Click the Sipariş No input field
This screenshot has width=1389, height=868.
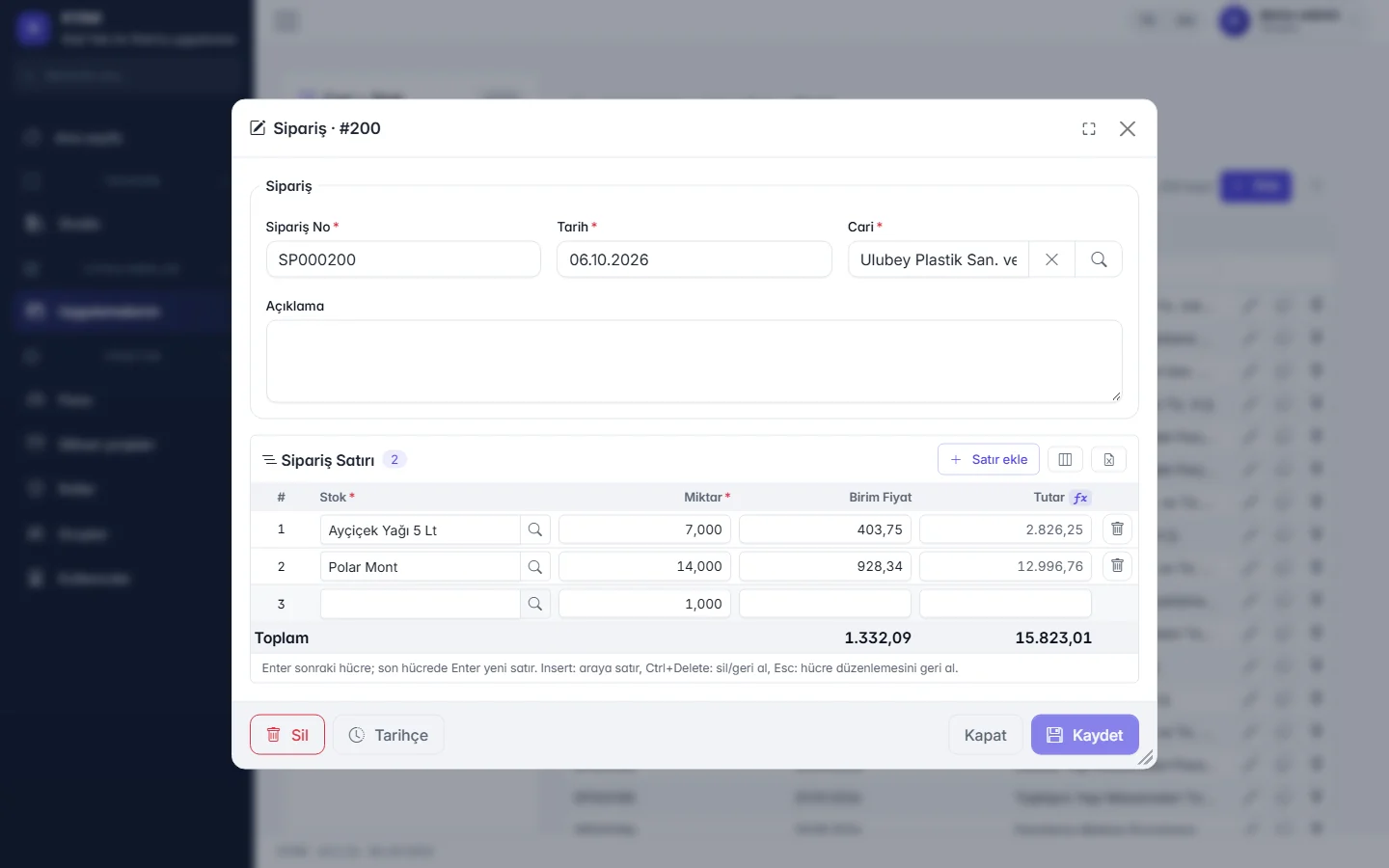click(403, 259)
